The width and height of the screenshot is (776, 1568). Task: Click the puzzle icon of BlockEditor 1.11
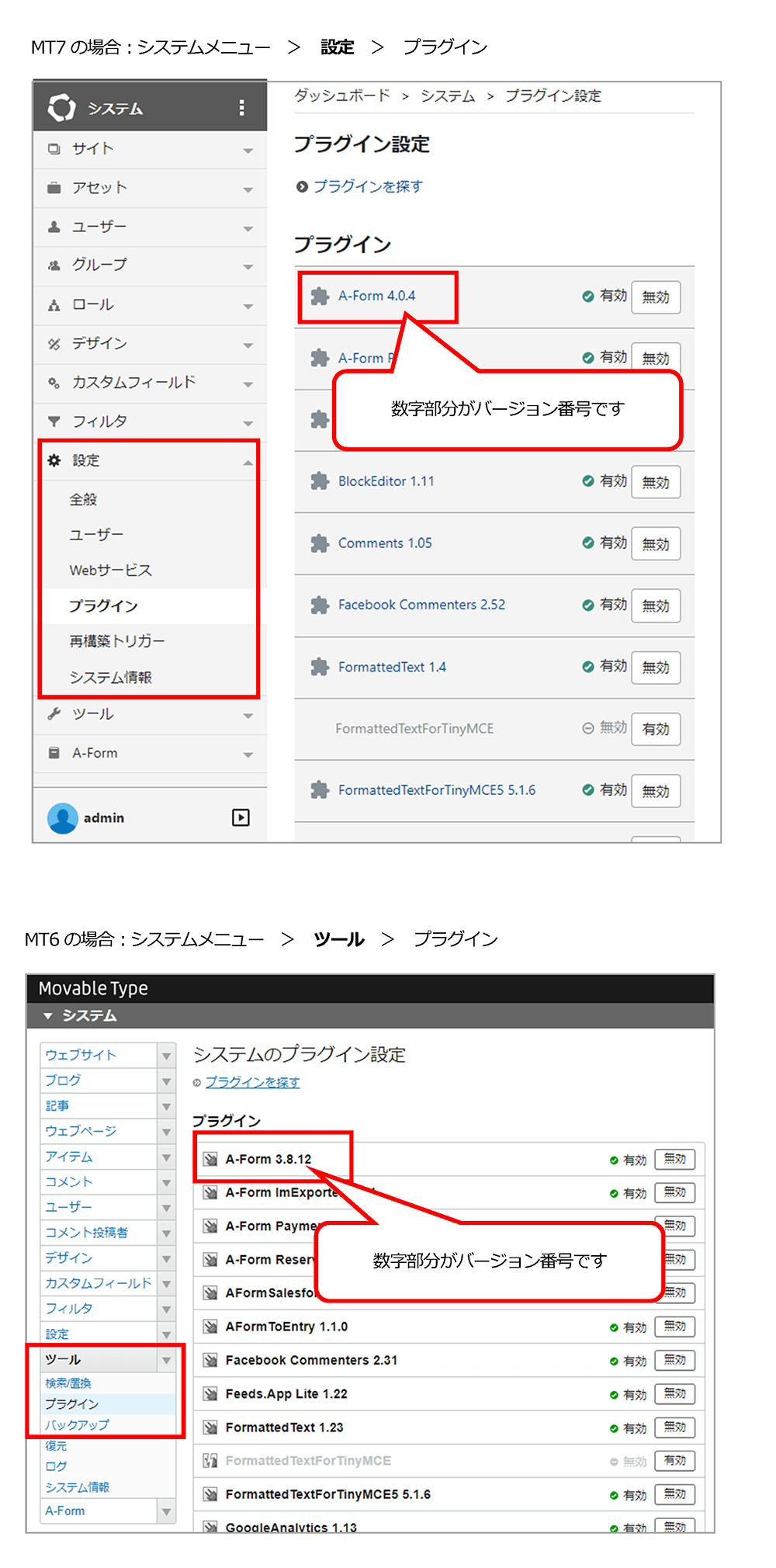pos(320,481)
